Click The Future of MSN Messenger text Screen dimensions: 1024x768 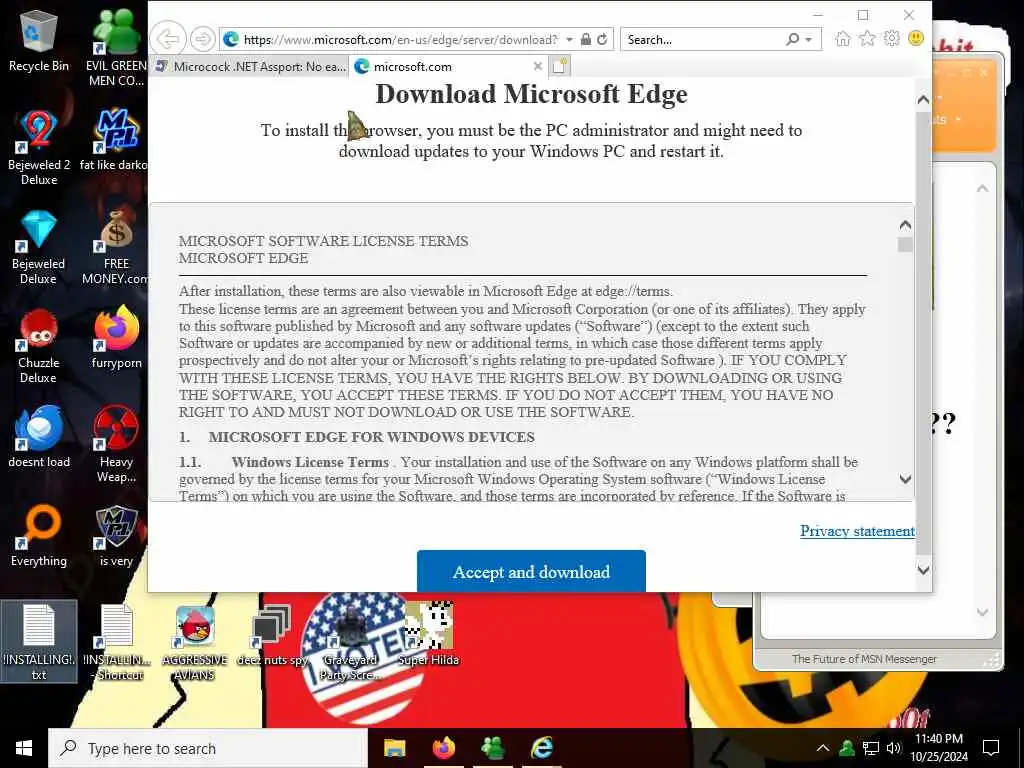pos(864,659)
